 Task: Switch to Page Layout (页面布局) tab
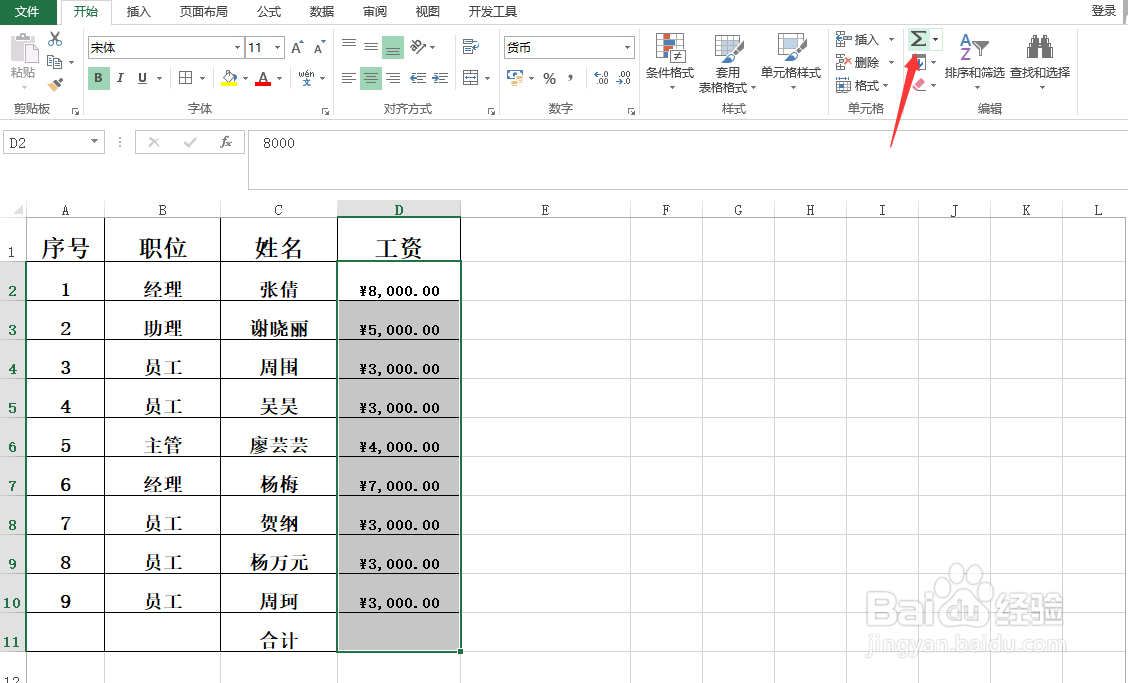click(x=204, y=12)
